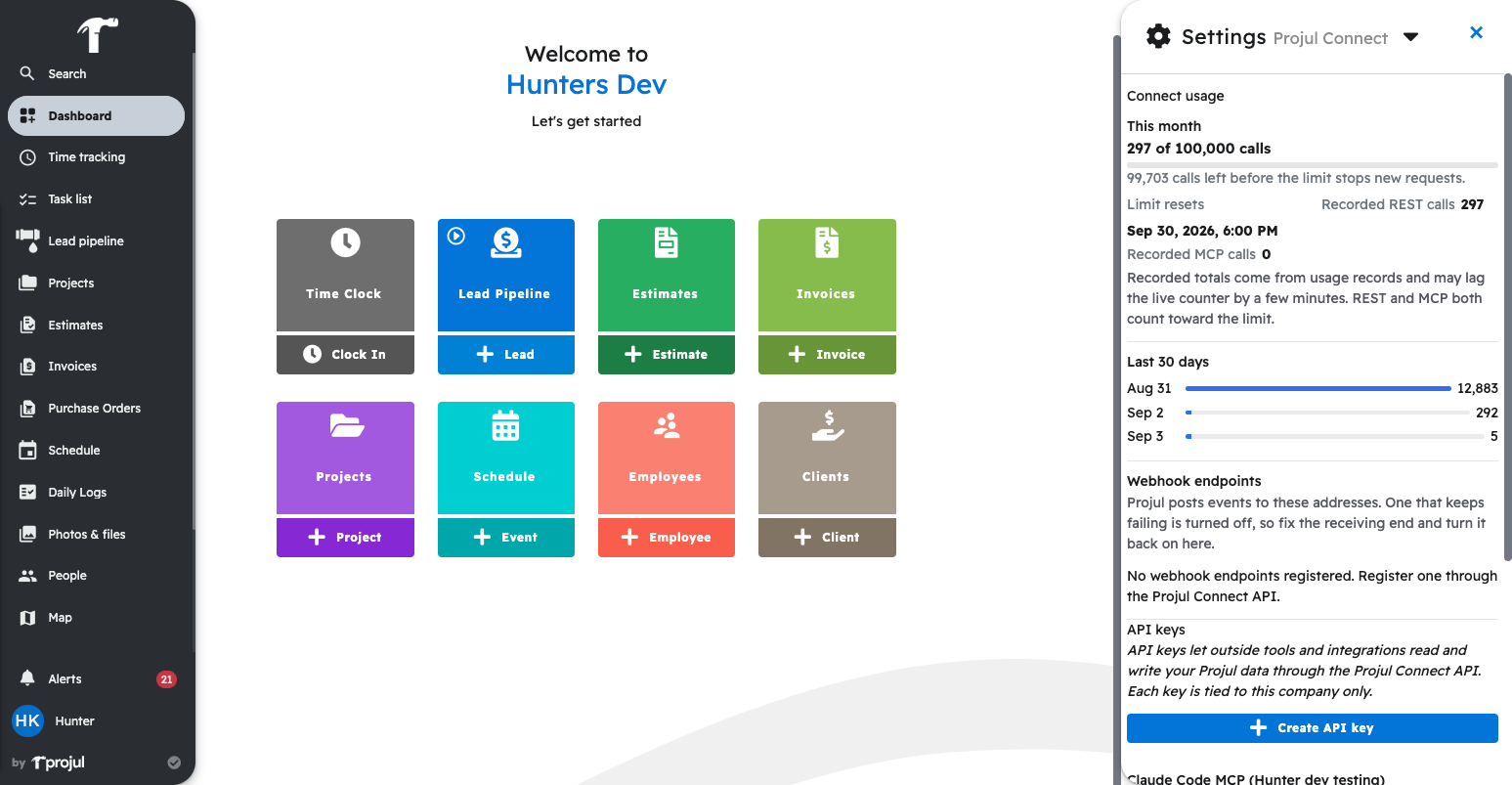Screen dimensions: 1512x785
Task: Expand the Settings Projul Connect dropdown arrow
Action: [1410, 37]
